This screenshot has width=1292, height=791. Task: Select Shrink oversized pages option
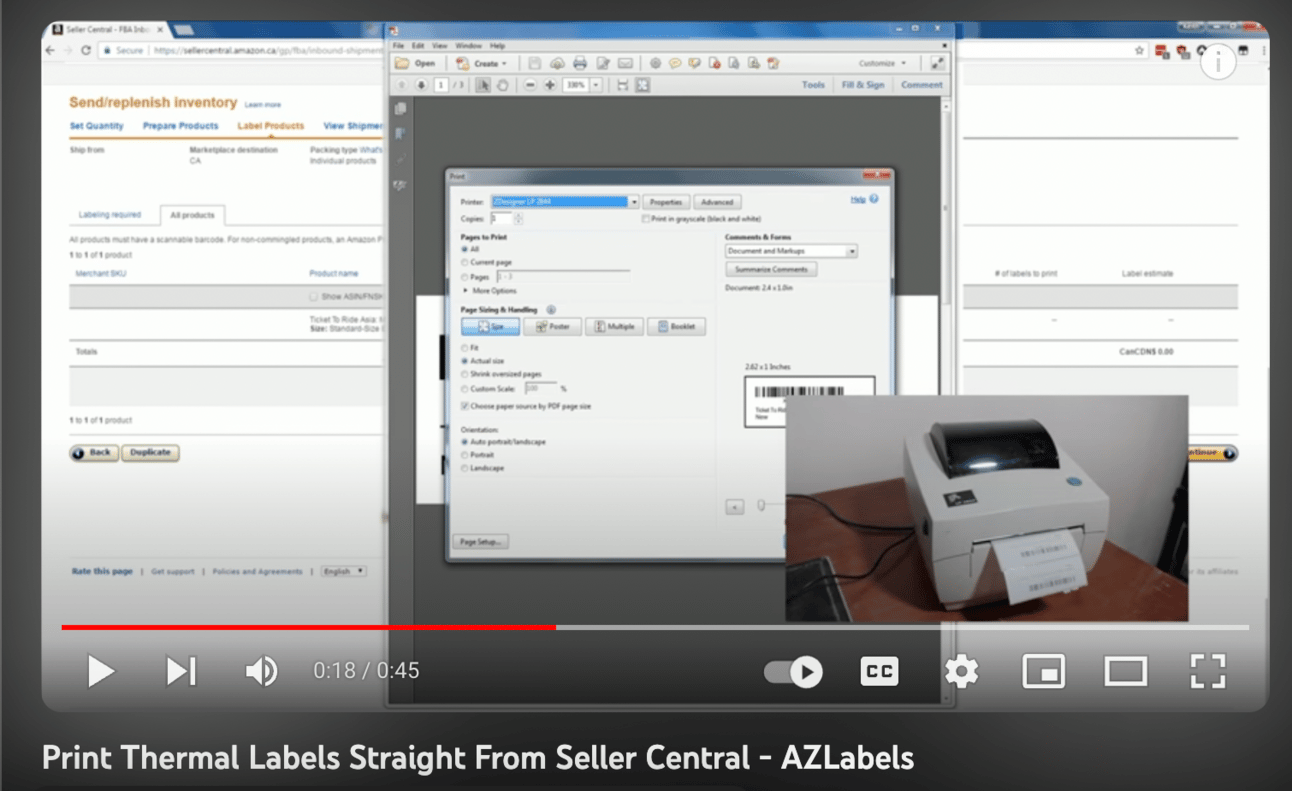pyautogui.click(x=464, y=374)
